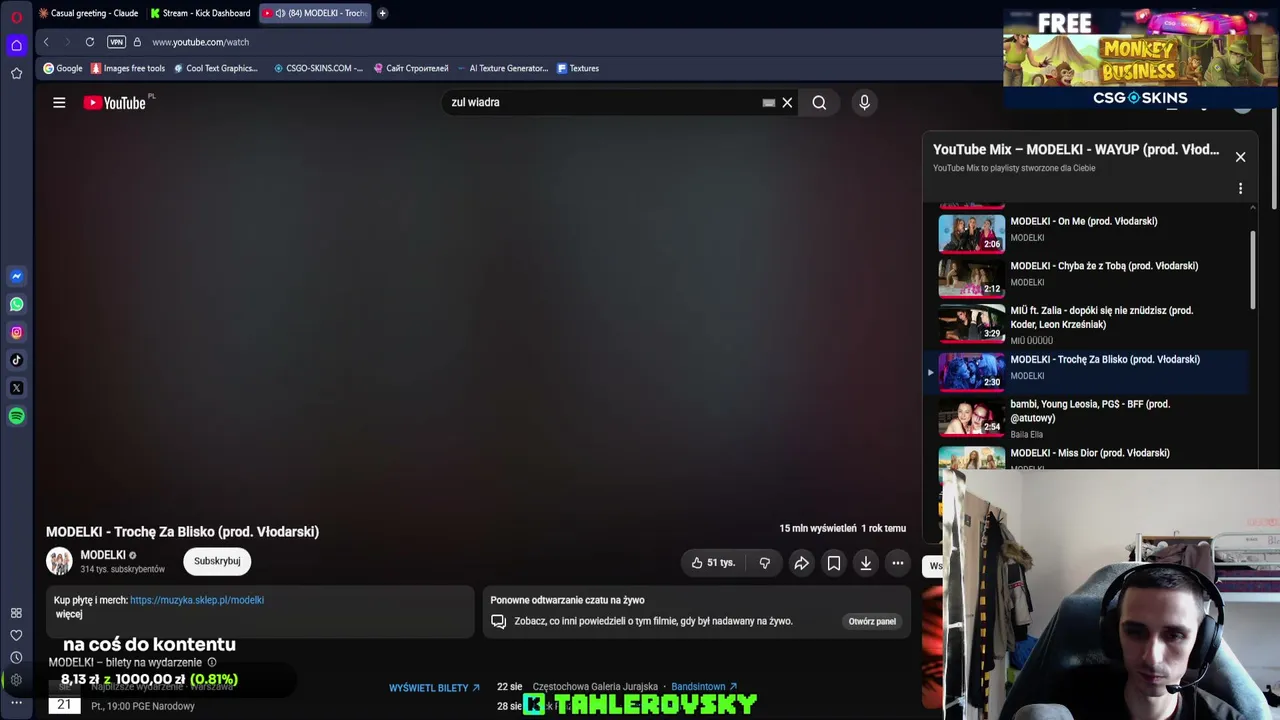The image size is (1280, 720).
Task: Toggle the VPN badge in address bar
Action: pos(117,42)
